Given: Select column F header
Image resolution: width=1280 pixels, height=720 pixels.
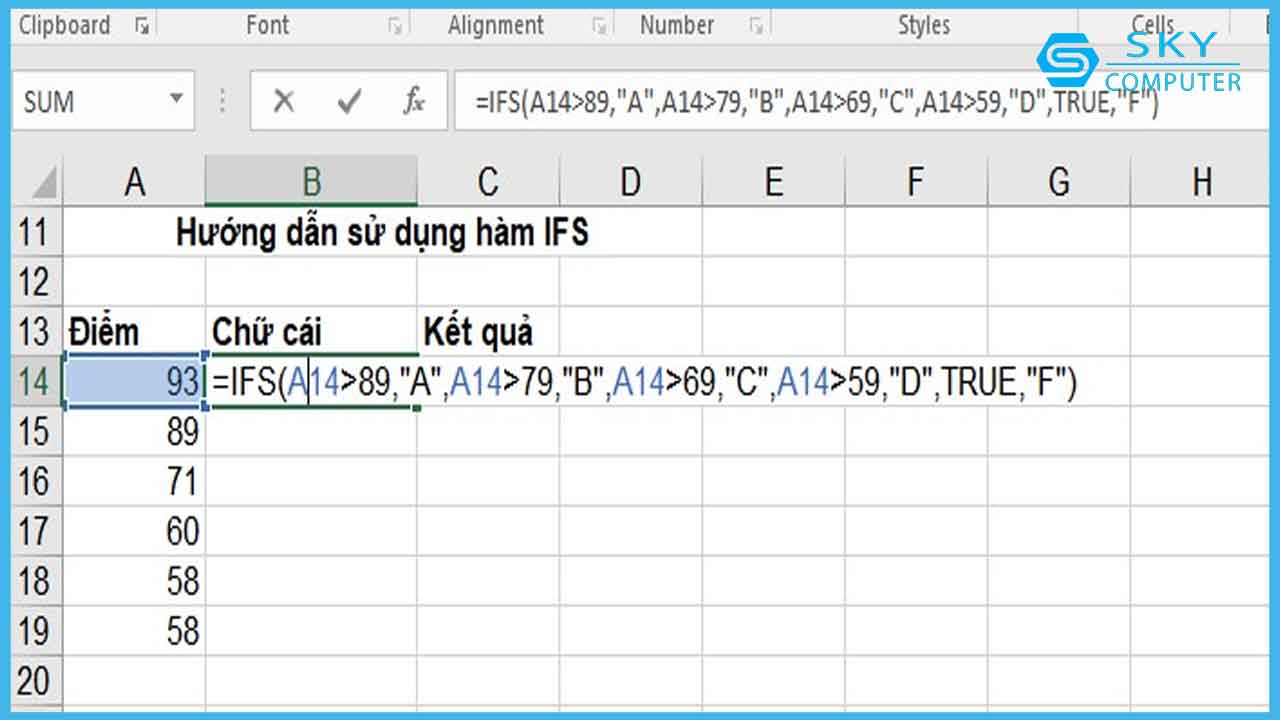Looking at the screenshot, I should pos(915,182).
